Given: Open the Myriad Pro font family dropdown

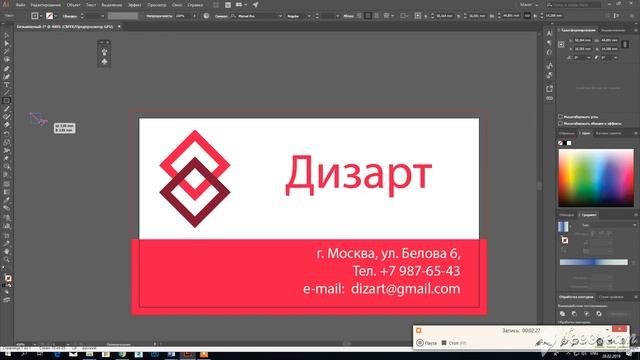Looking at the screenshot, I should point(280,16).
